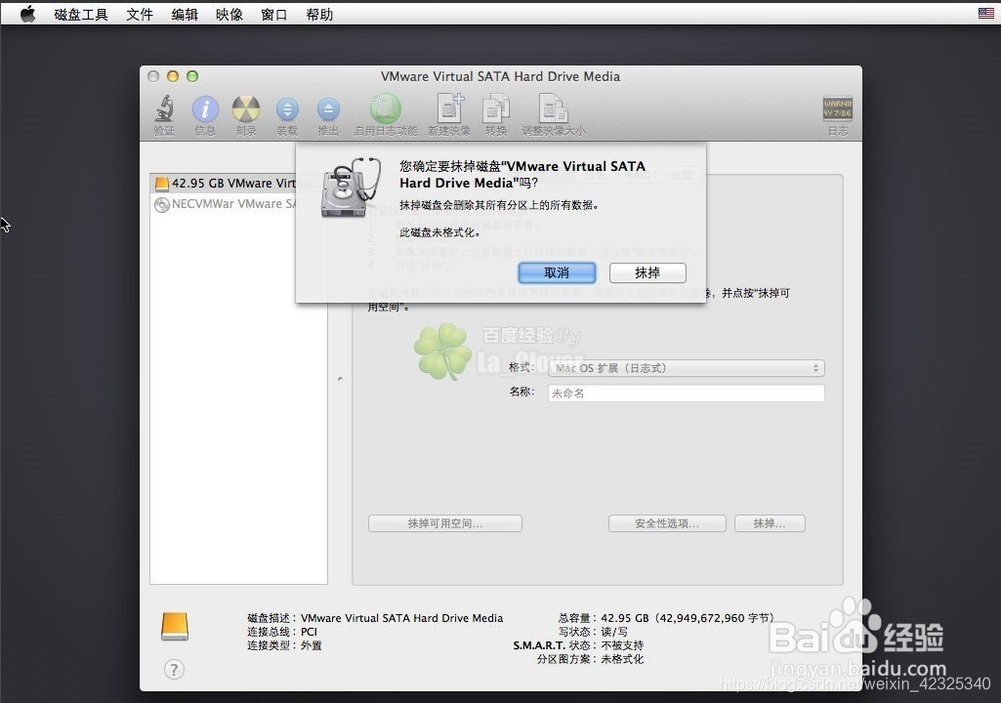
Task: Click the orange disk icon at bottom
Action: coord(174,626)
